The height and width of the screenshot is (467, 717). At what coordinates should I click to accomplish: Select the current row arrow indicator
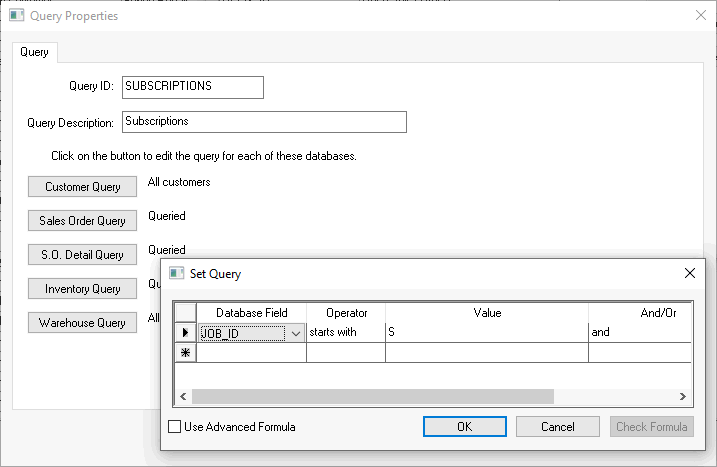click(x=185, y=332)
